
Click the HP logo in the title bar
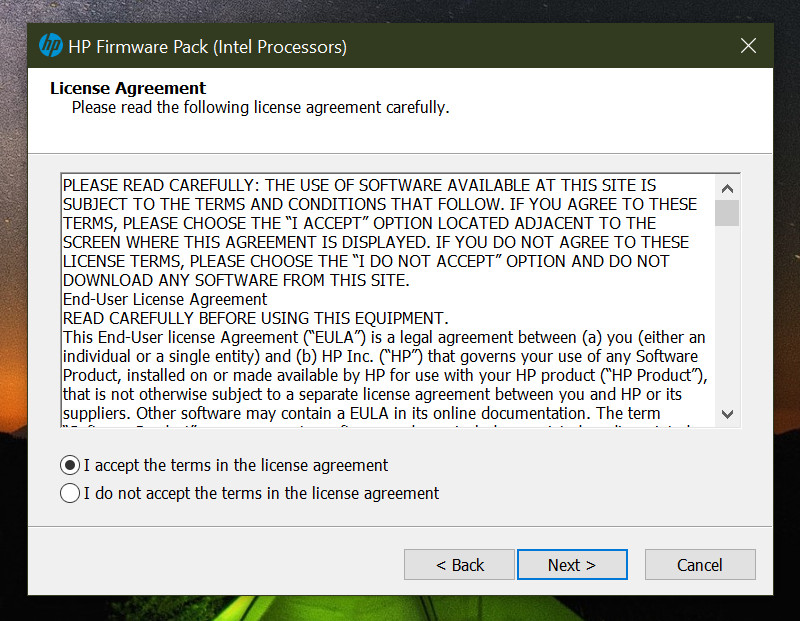[x=50, y=46]
